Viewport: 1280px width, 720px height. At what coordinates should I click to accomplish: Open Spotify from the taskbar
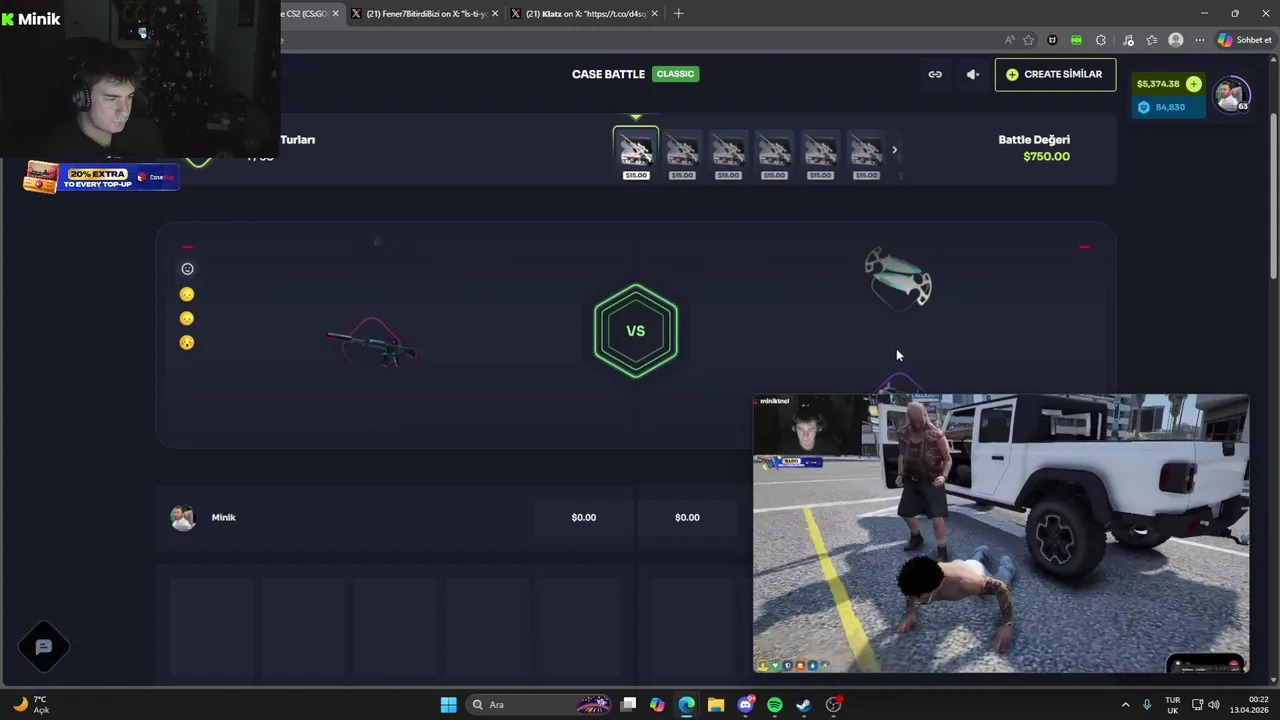pos(775,705)
